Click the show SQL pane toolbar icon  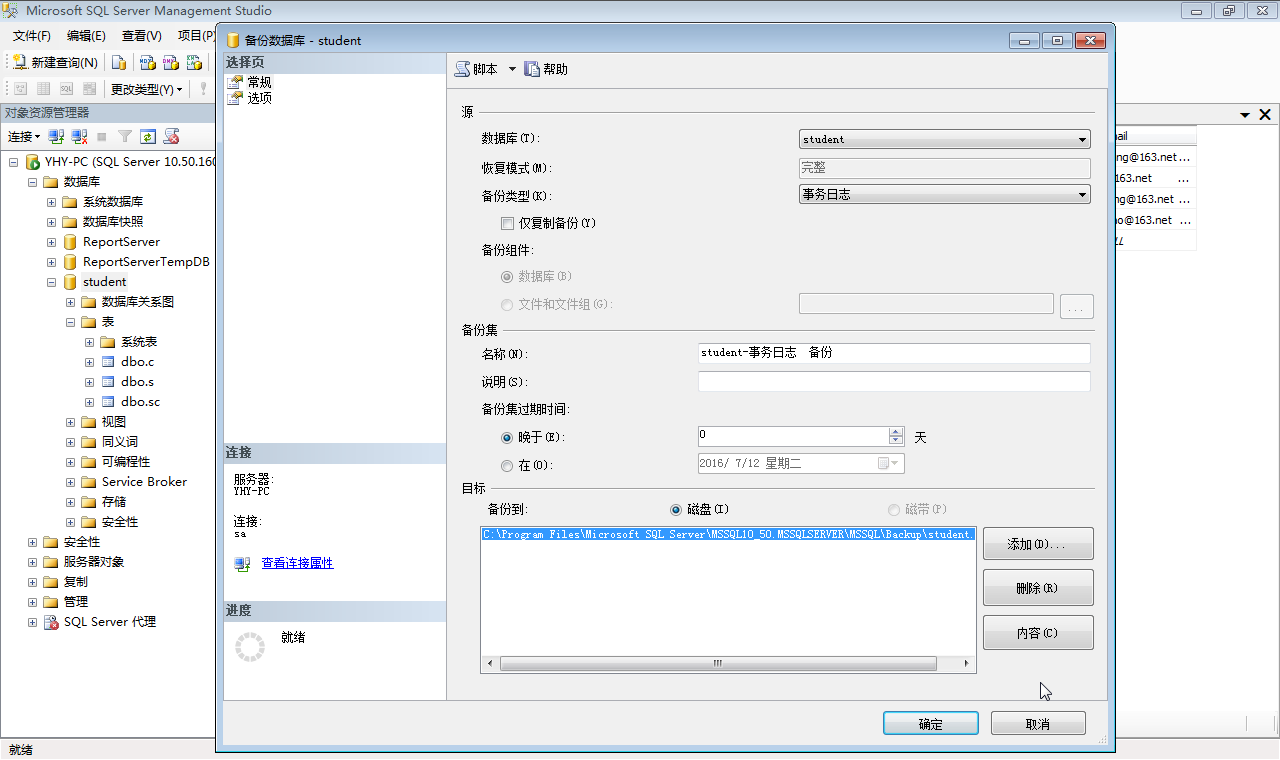66,89
